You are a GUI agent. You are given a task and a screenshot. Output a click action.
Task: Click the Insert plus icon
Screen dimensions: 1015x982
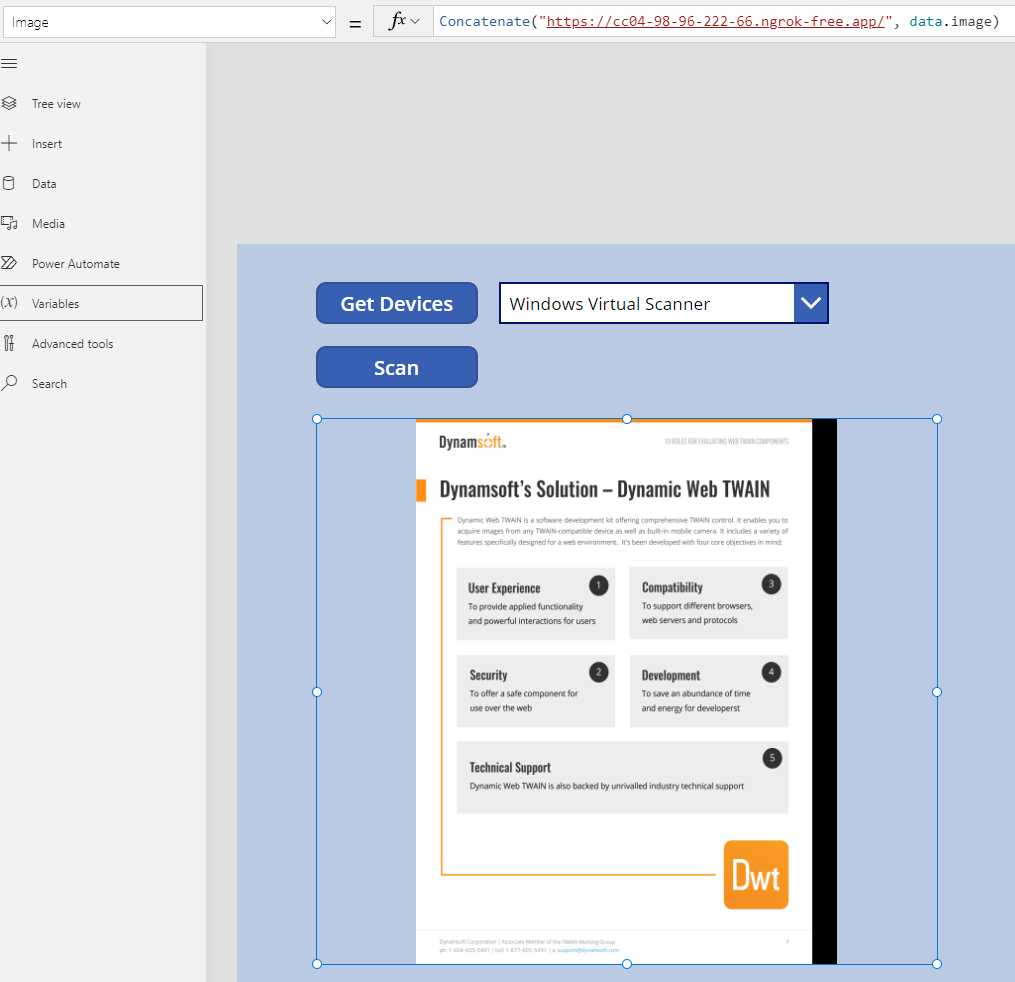9,143
